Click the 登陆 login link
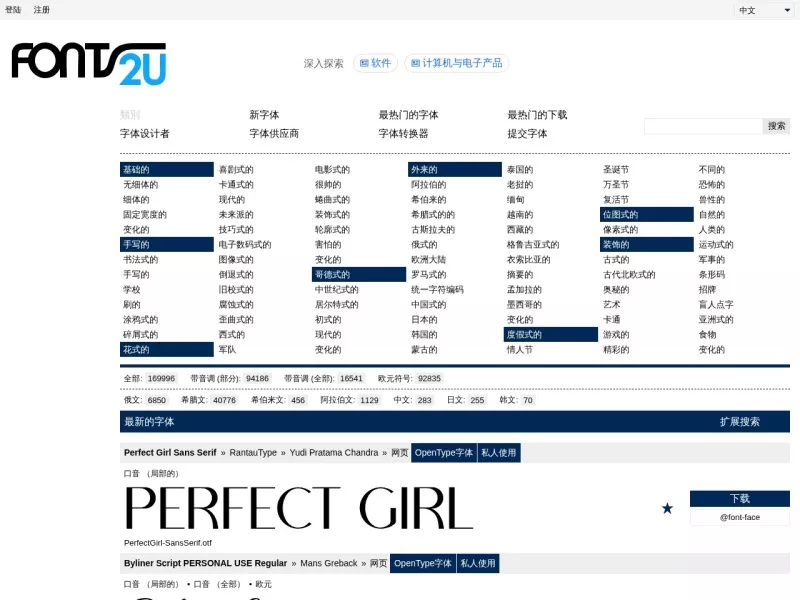The height and width of the screenshot is (600, 800). [13, 10]
